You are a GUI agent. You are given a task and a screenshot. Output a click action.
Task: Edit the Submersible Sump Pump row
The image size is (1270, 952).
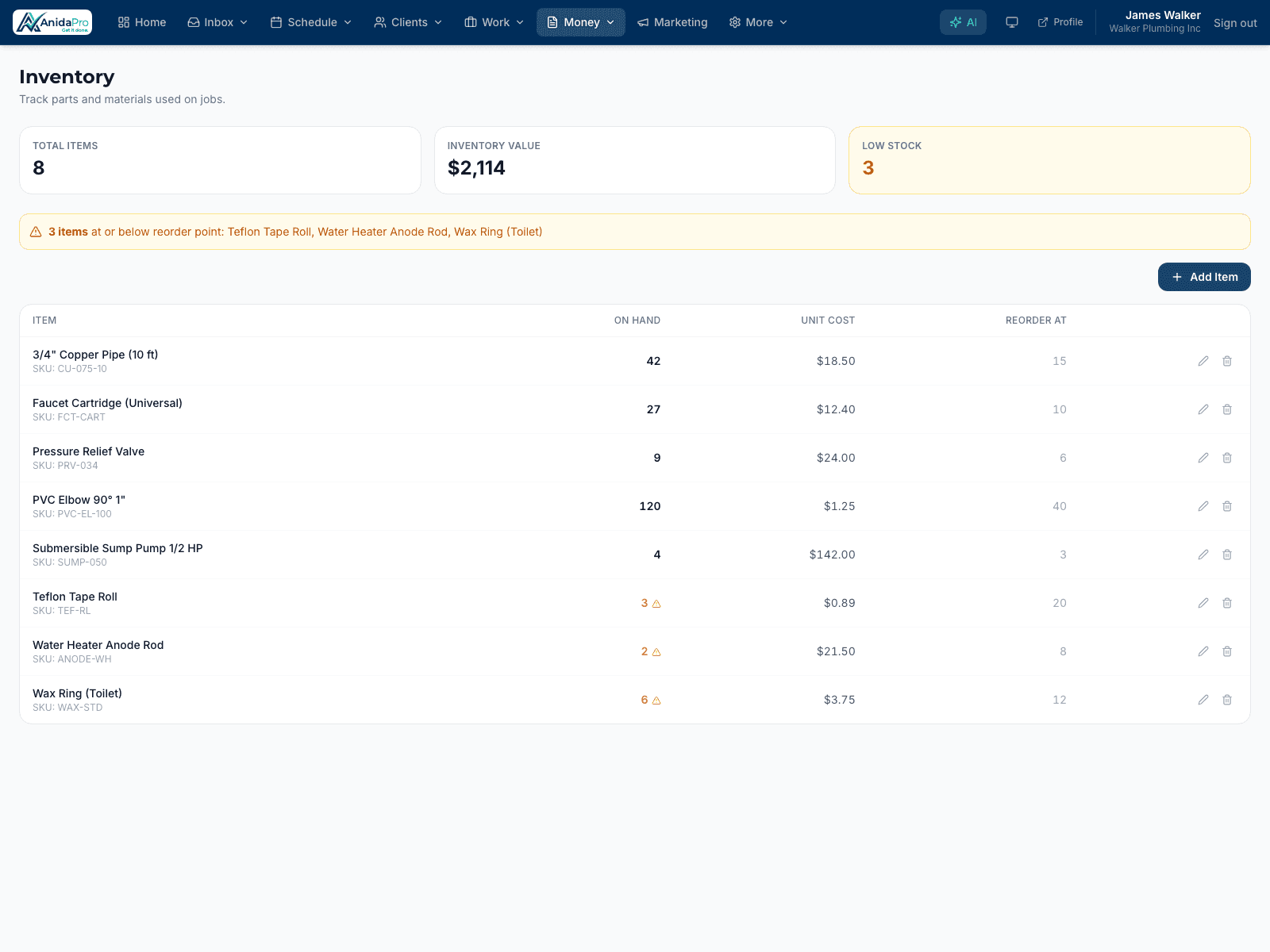point(1203,555)
